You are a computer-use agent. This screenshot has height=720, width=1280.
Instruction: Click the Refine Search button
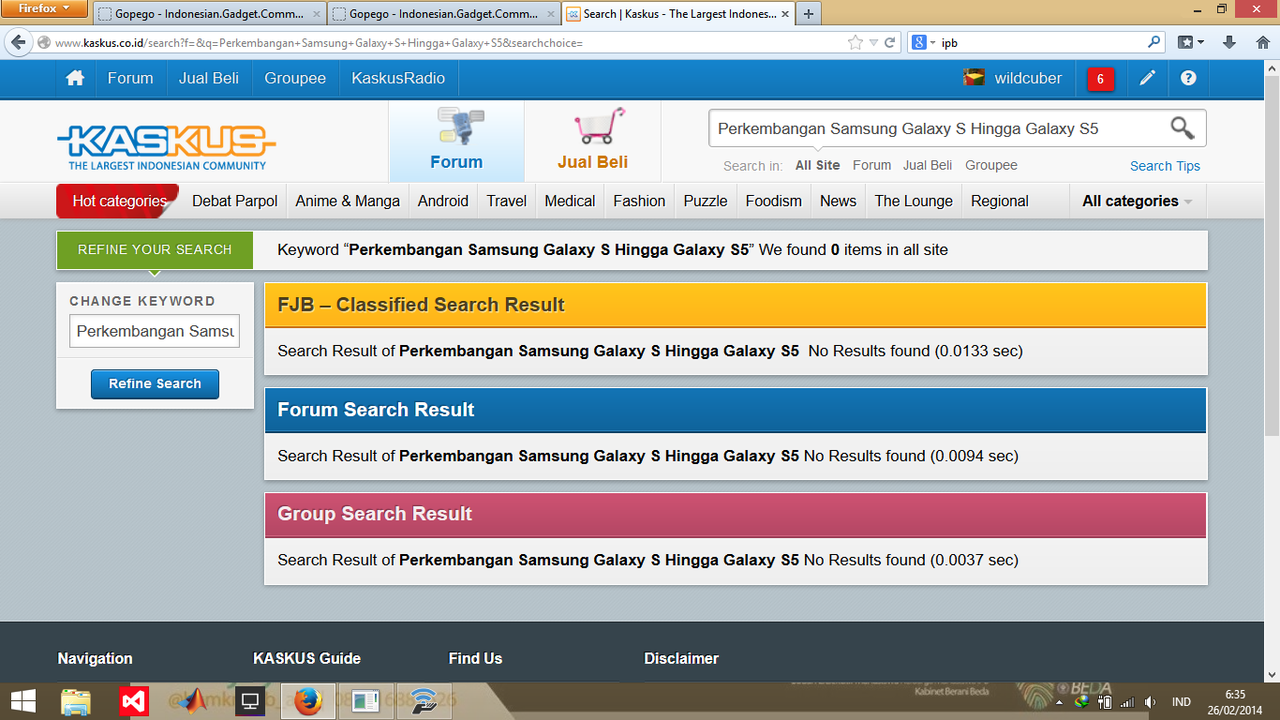pyautogui.click(x=155, y=384)
